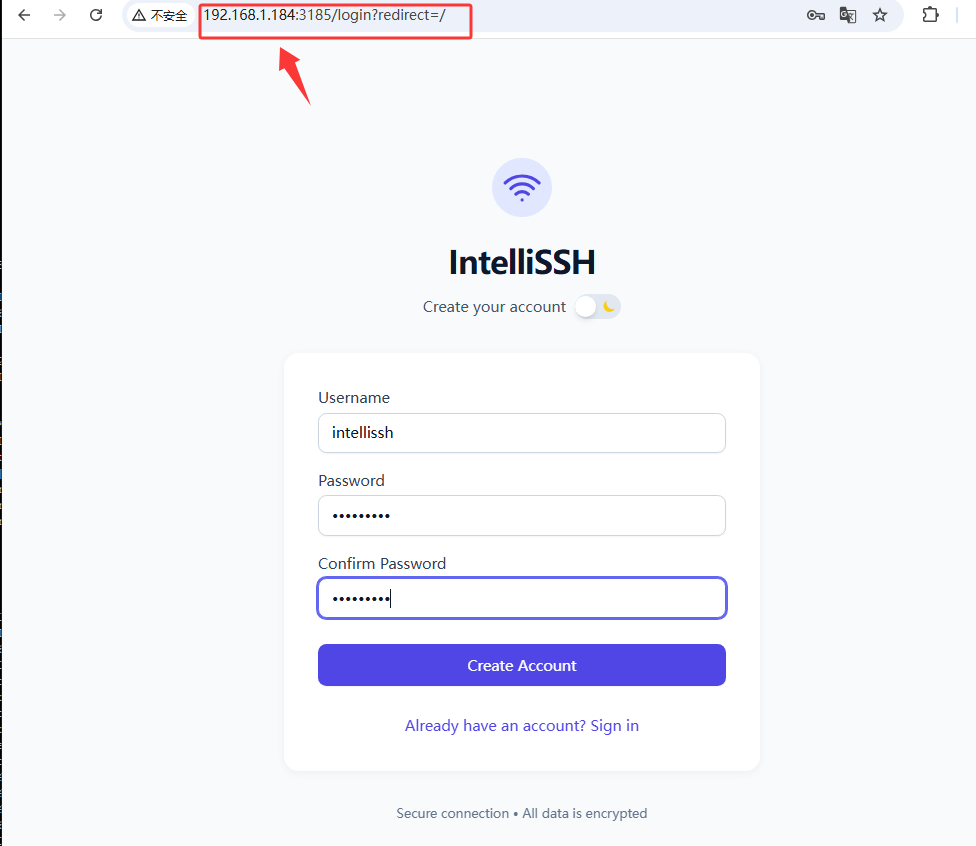The width and height of the screenshot is (976, 846).
Task: Bookmark this page with the star
Action: pyautogui.click(x=880, y=15)
